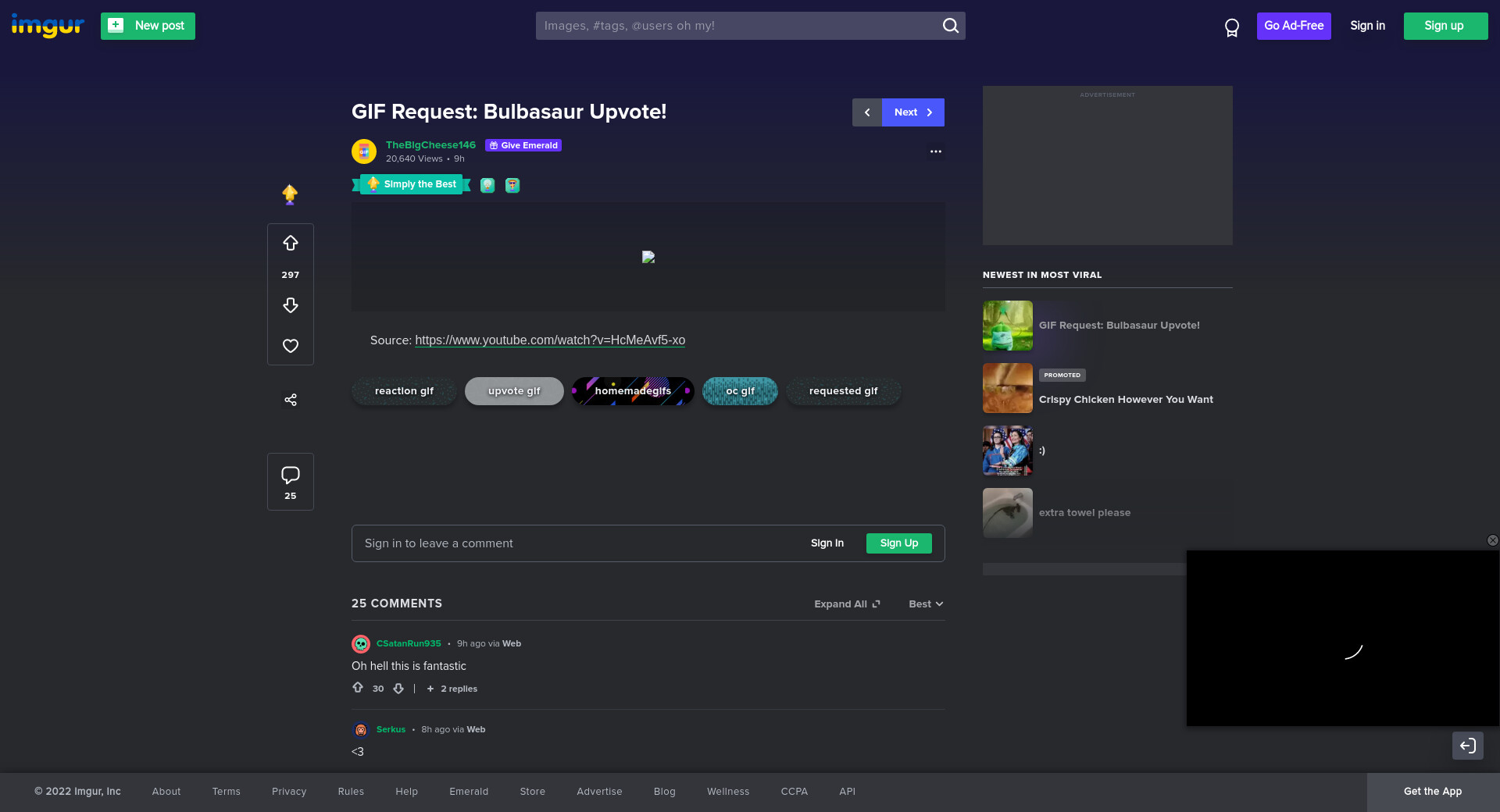Select the requested gif tag

(x=843, y=391)
